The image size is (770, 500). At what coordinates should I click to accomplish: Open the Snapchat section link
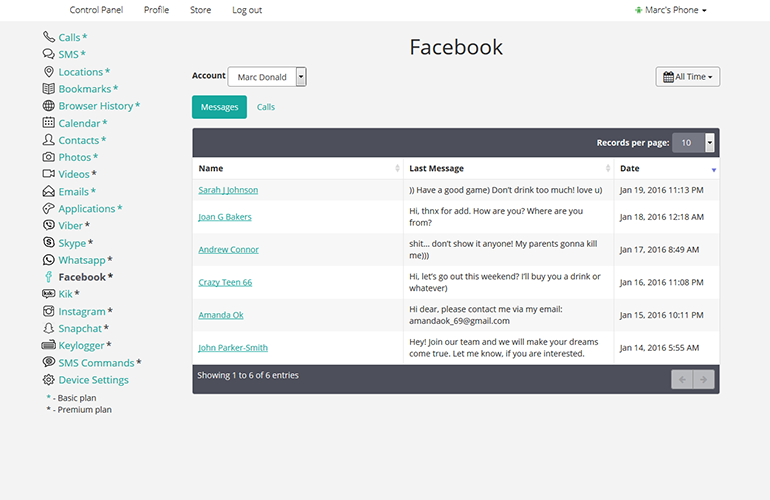(x=80, y=328)
